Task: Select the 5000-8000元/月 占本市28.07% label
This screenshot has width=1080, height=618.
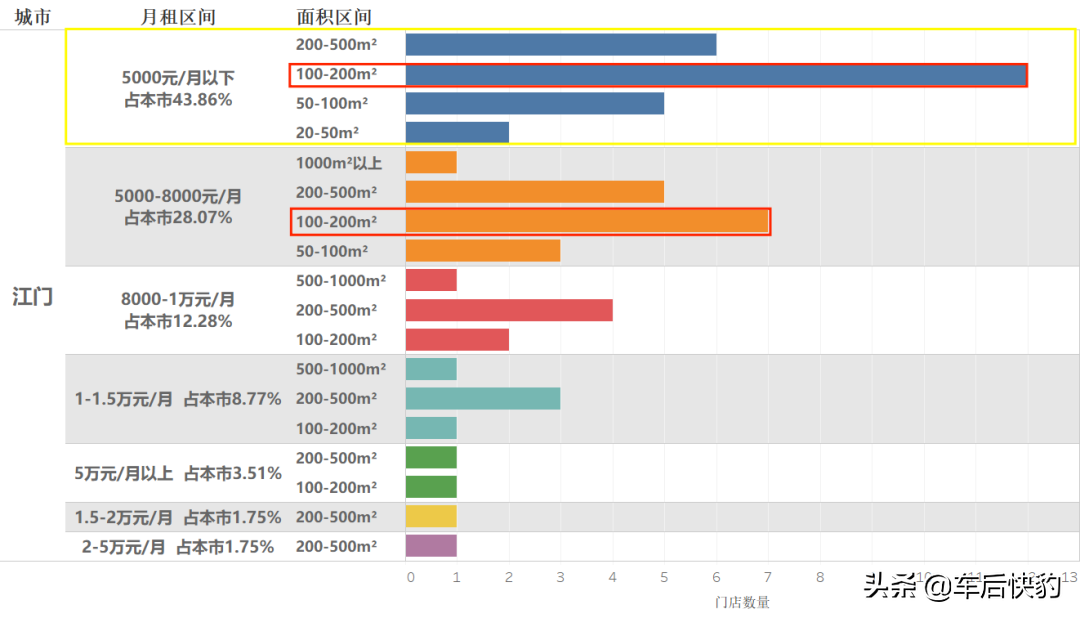Action: [178, 207]
